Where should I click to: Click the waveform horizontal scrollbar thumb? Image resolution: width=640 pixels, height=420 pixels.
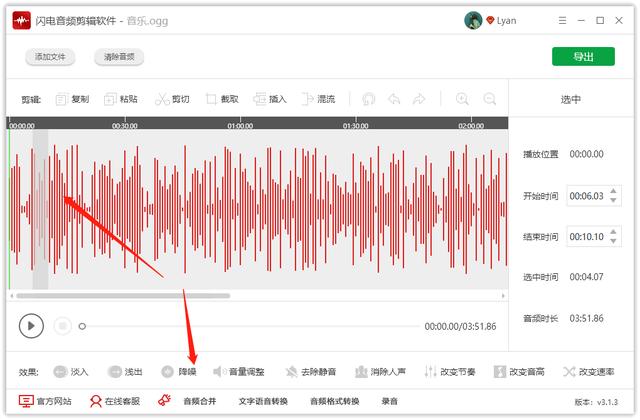click(x=123, y=296)
